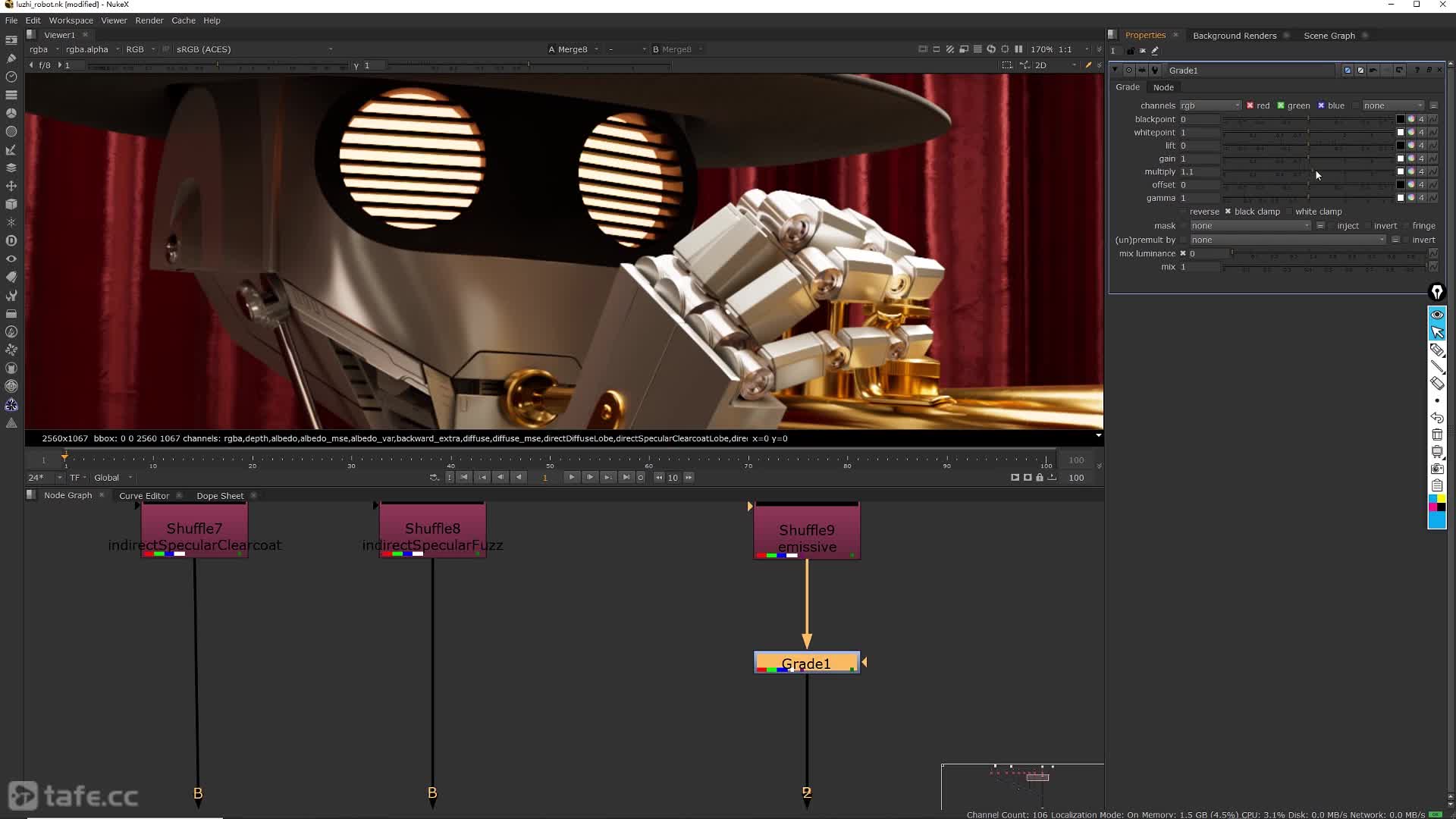Open the Transform nodes cross-arrows icon
Screen dimensions: 1456x819
[x=11, y=186]
